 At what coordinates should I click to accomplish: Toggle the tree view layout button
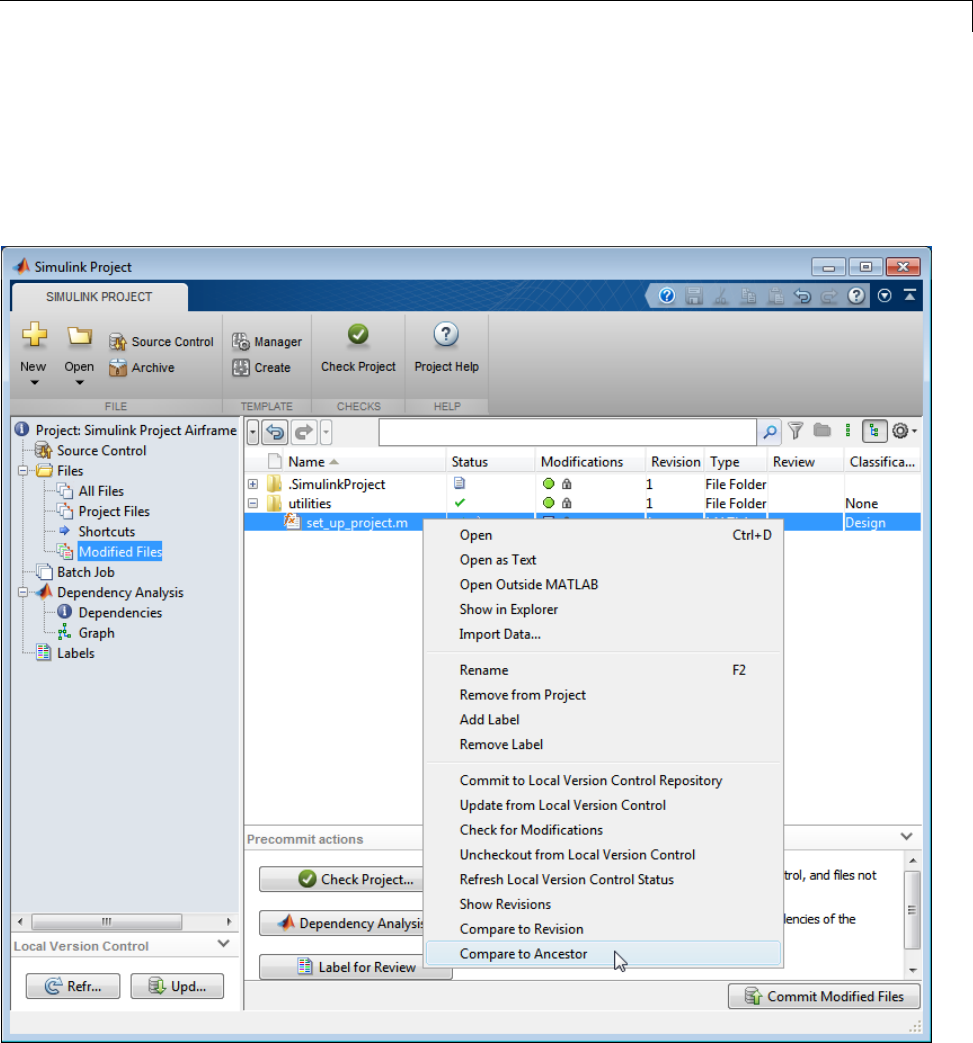pyautogui.click(x=874, y=431)
